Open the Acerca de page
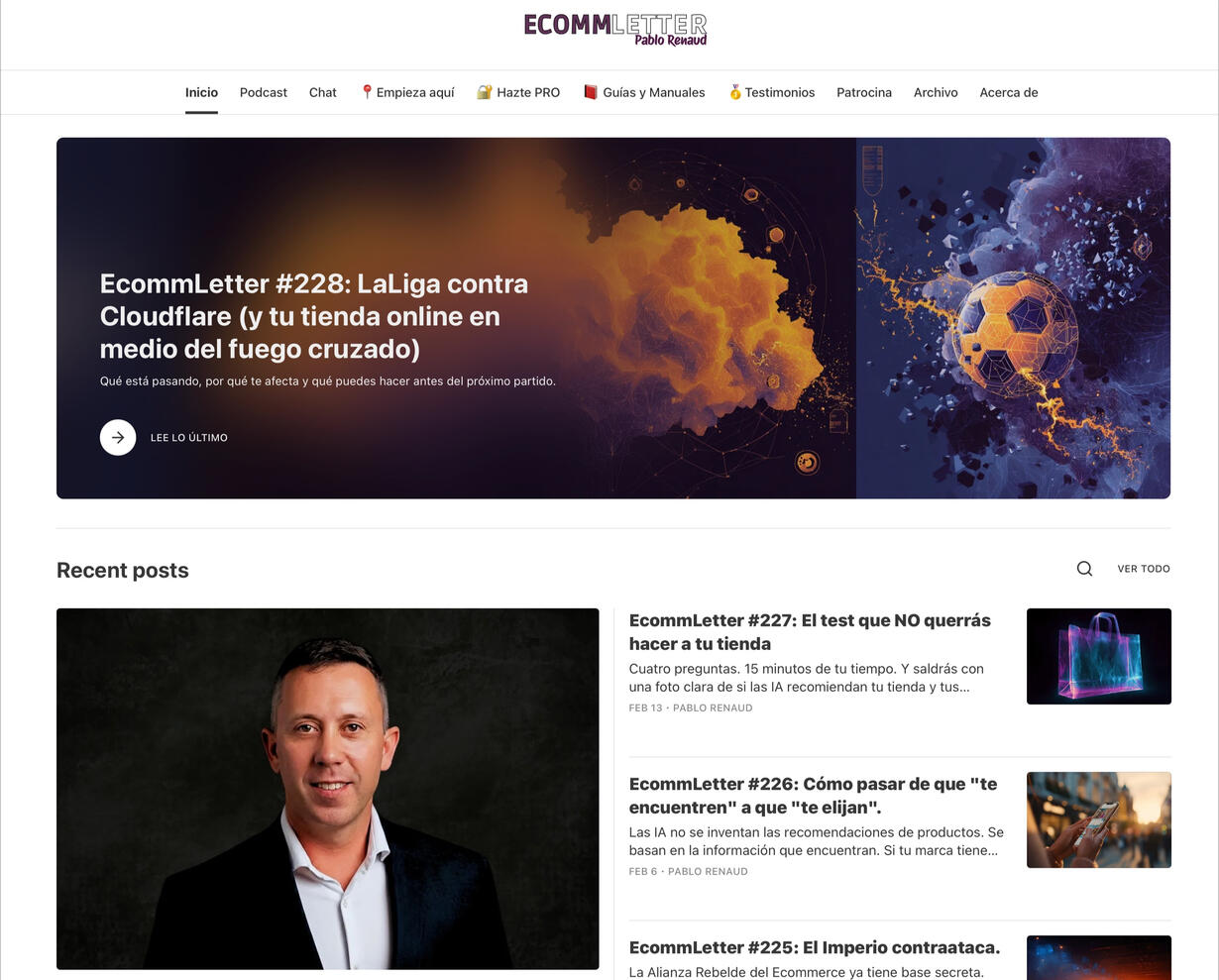The width and height of the screenshot is (1219, 980). (x=1009, y=92)
